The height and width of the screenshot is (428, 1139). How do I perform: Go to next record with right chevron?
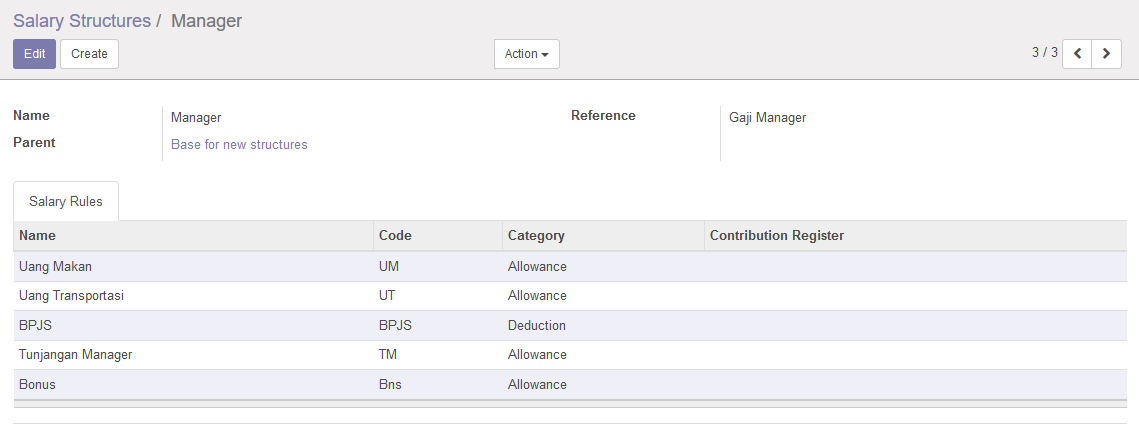point(1105,54)
